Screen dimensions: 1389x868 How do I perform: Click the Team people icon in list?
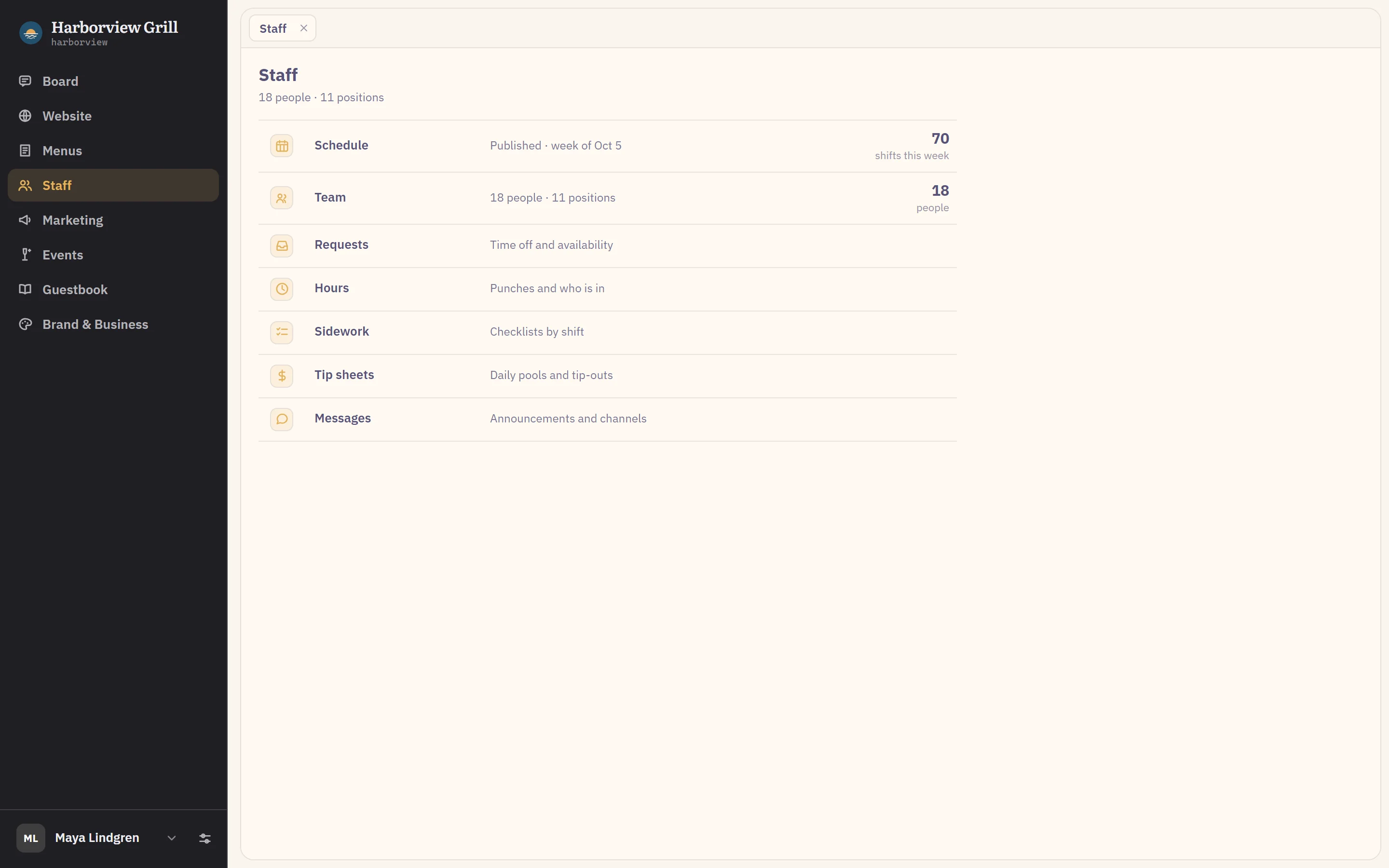pyautogui.click(x=282, y=198)
